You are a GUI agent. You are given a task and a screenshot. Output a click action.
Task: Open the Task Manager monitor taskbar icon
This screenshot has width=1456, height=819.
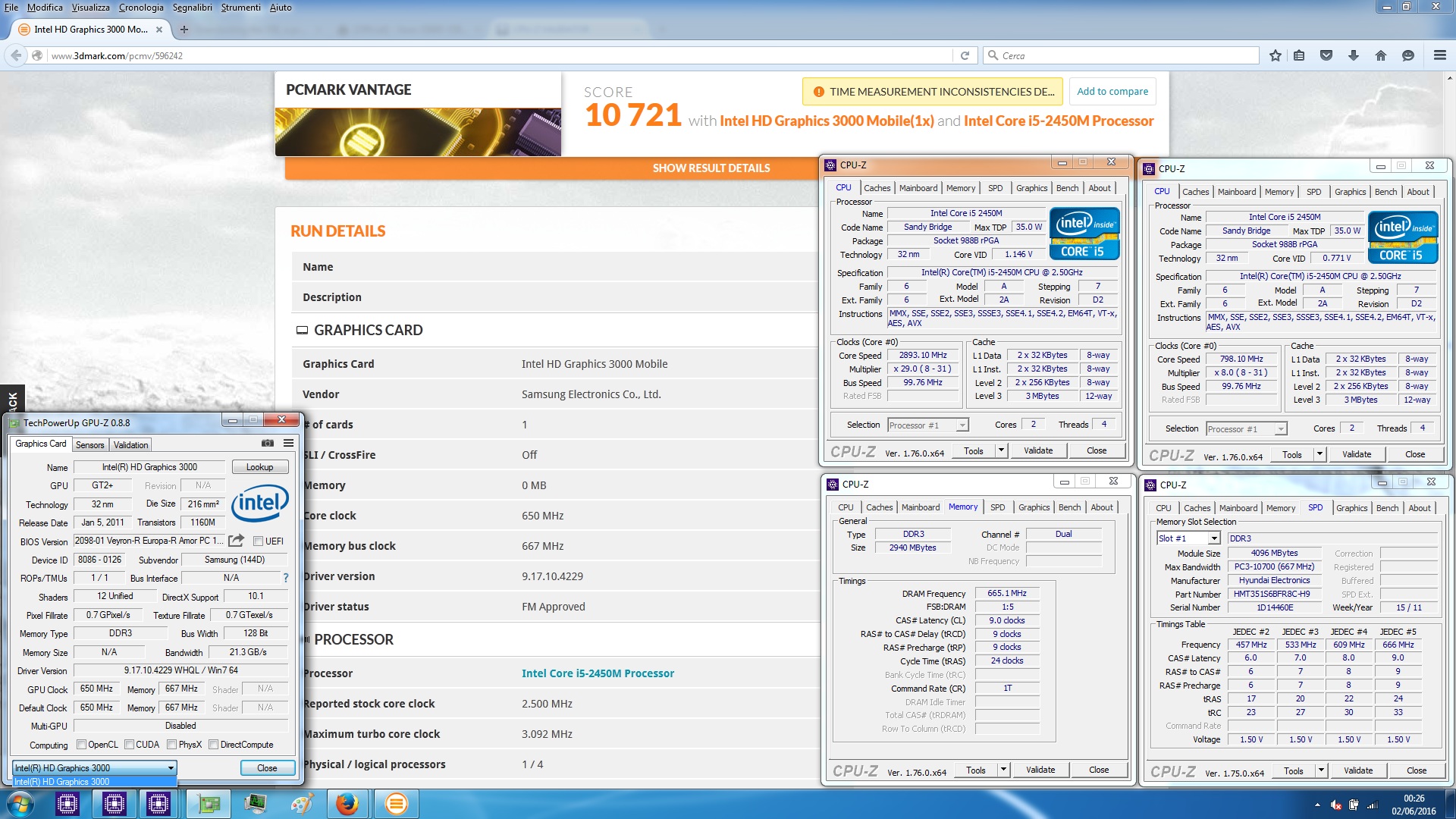pyautogui.click(x=256, y=804)
